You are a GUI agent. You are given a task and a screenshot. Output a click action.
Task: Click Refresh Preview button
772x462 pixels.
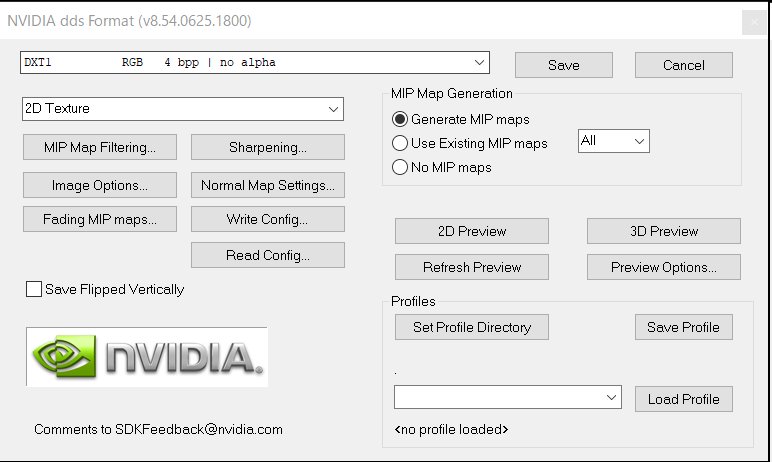pos(472,267)
